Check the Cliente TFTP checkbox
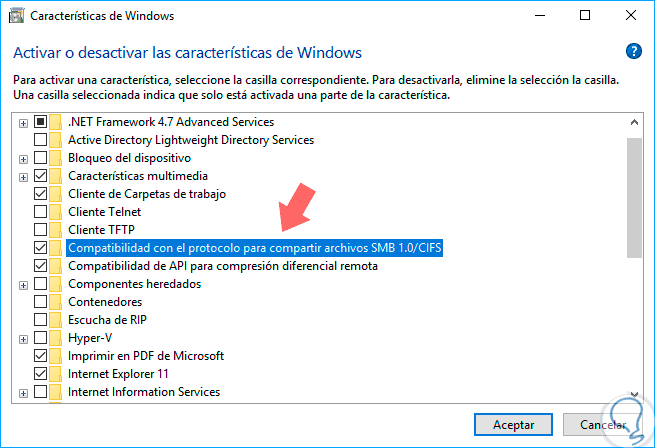 click(40, 230)
